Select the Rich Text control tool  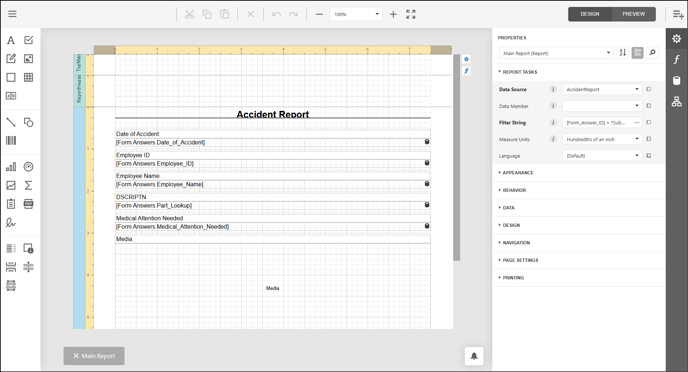(11, 59)
